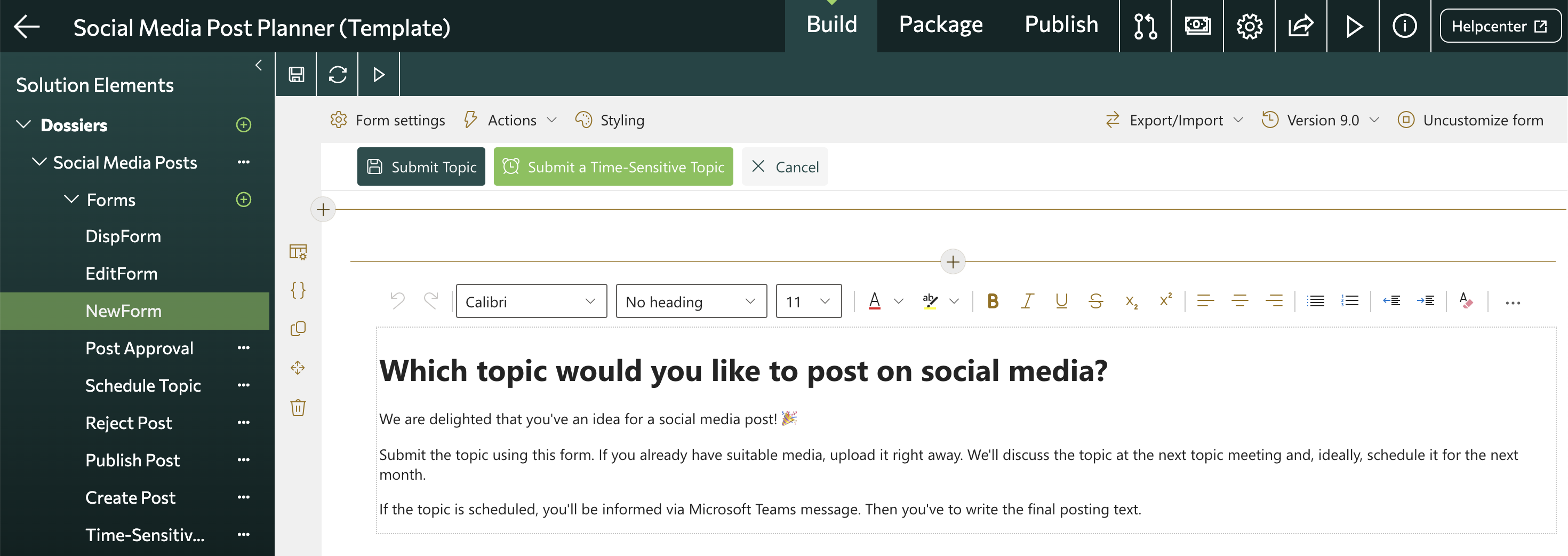The height and width of the screenshot is (556, 1568).
Task: Open the EditForm form
Action: pyautogui.click(x=122, y=273)
